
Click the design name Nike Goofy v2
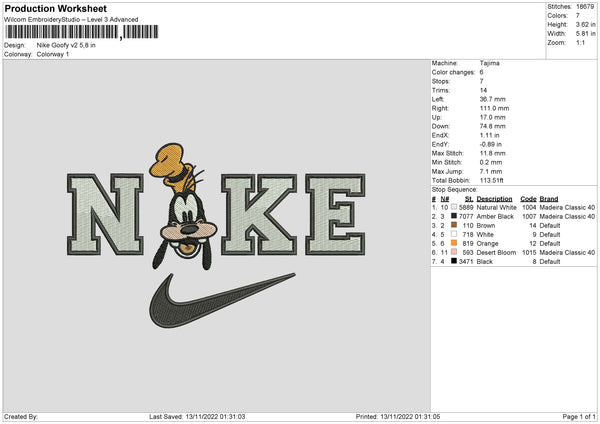(57, 45)
